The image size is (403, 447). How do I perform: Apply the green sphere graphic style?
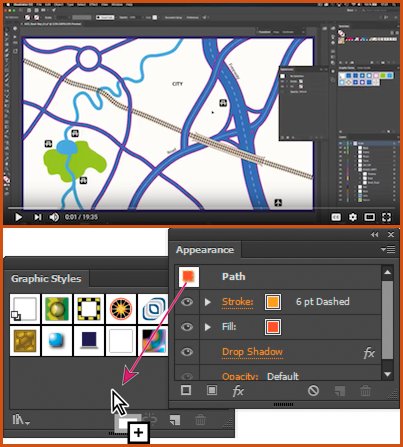[57, 309]
